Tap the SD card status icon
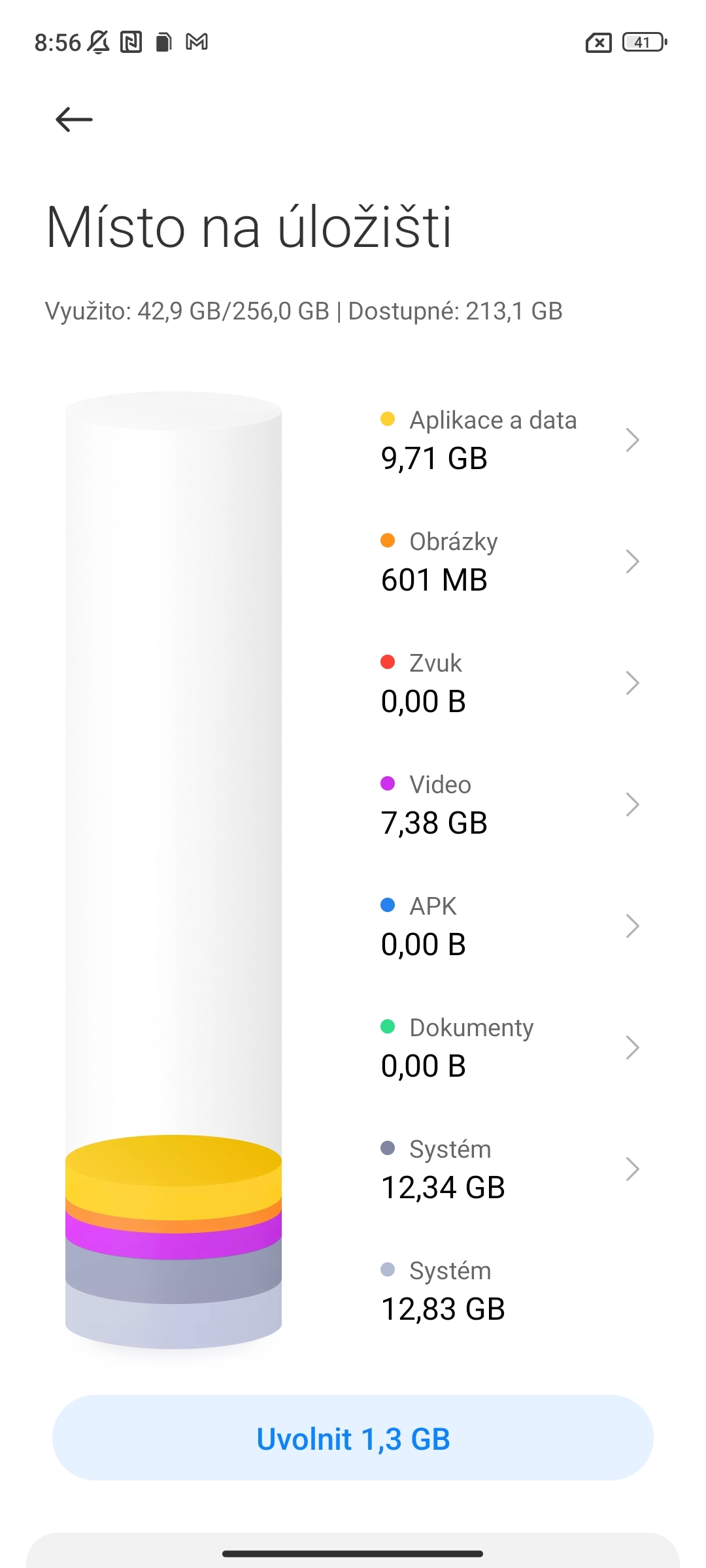Screen dimensions: 706x1568 pos(164,42)
